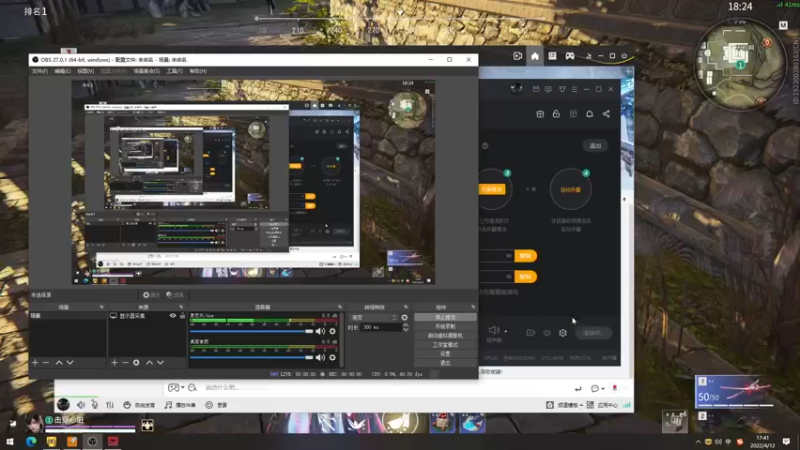Viewport: 800px width, 450px height.
Task: Click the OBS mixer vertical scrollbar
Action: [x=342, y=339]
